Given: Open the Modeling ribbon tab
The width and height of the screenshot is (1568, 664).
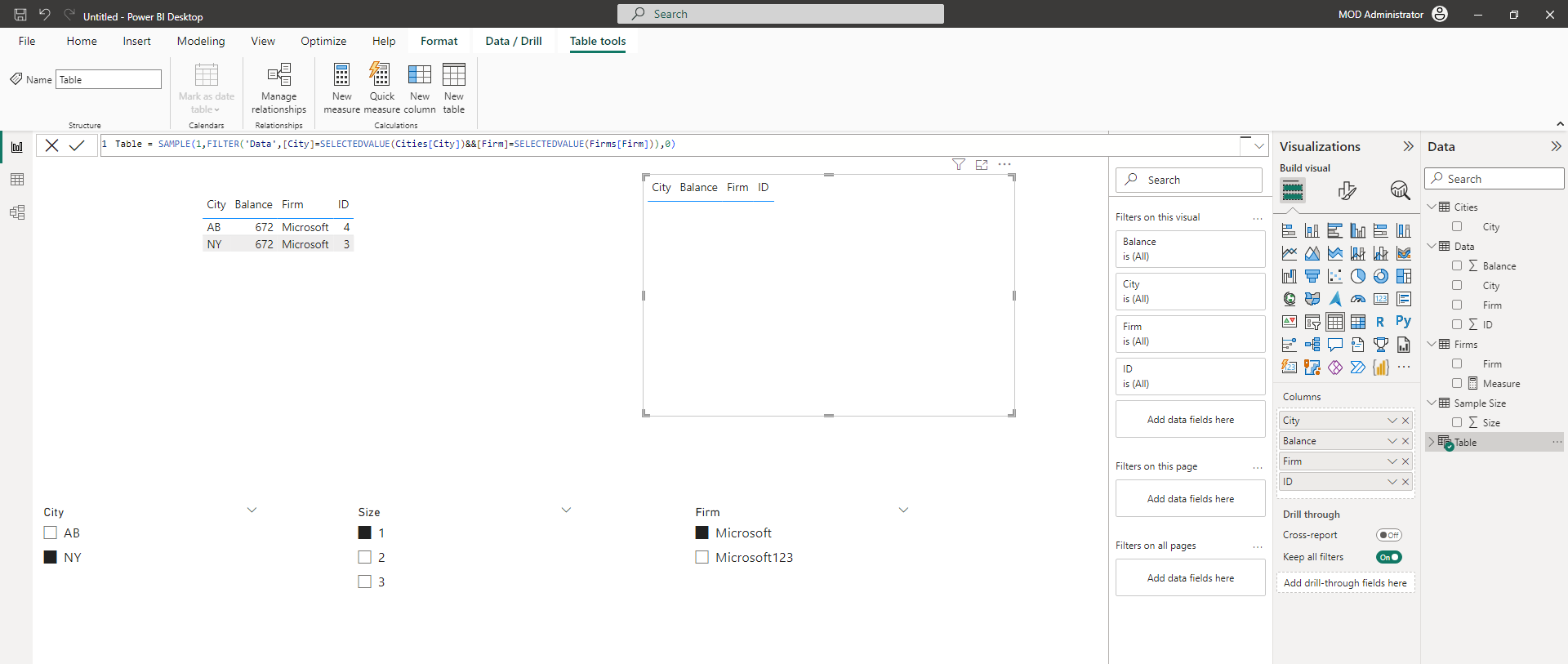Looking at the screenshot, I should tap(201, 41).
